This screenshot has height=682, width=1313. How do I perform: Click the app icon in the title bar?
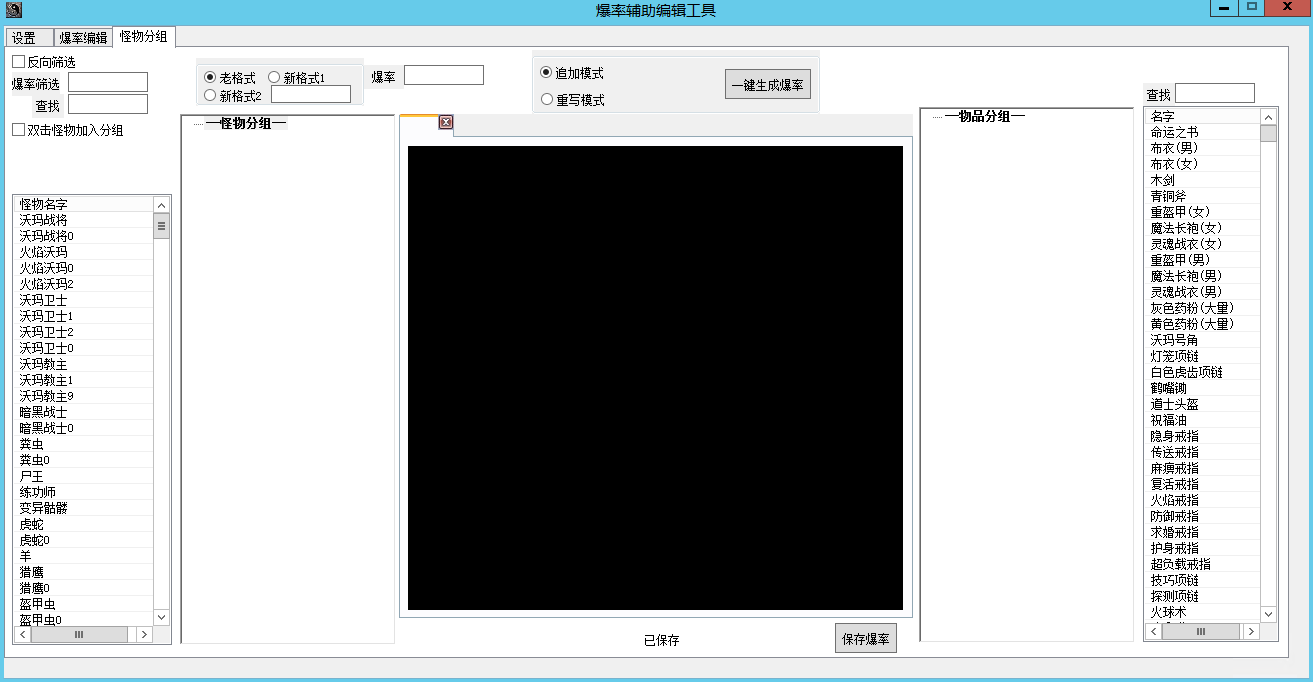[13, 10]
